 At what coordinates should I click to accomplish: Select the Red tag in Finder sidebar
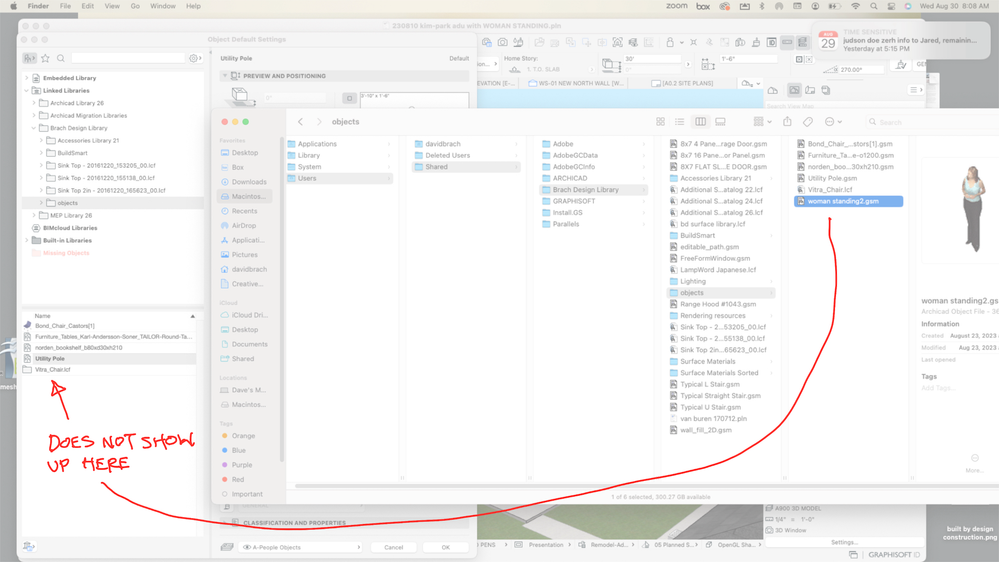click(238, 479)
